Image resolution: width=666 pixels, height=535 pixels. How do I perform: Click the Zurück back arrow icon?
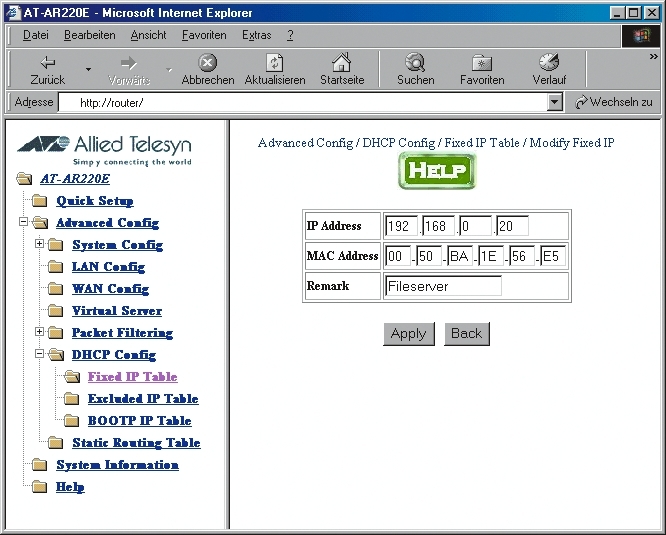pyautogui.click(x=48, y=63)
